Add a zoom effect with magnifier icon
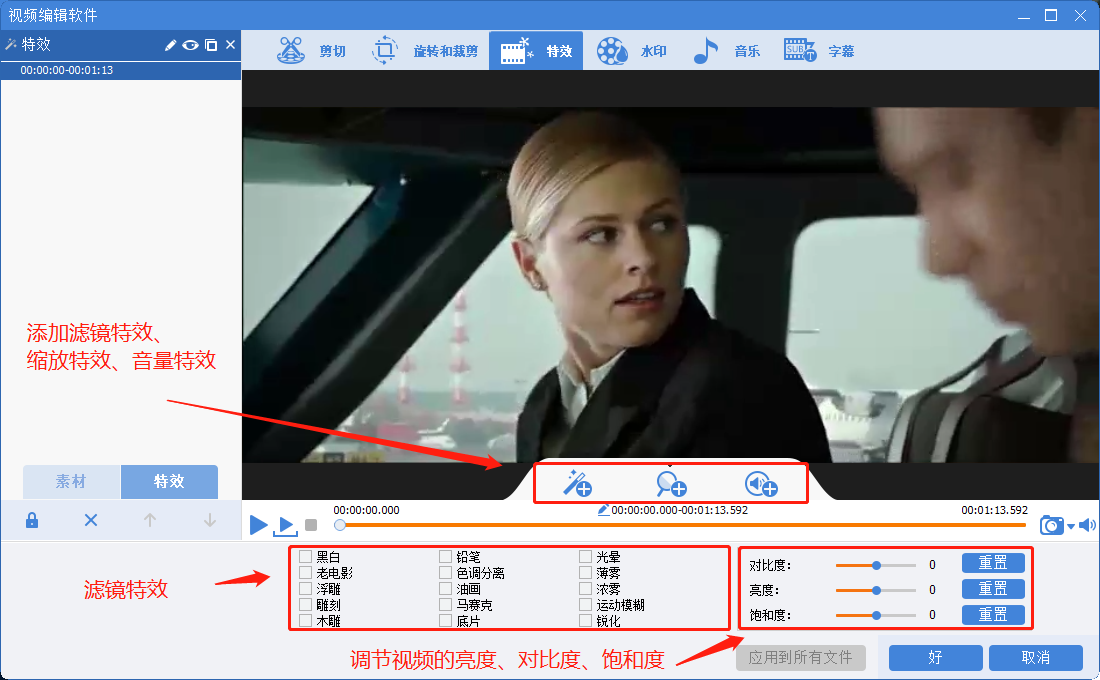 pos(671,484)
